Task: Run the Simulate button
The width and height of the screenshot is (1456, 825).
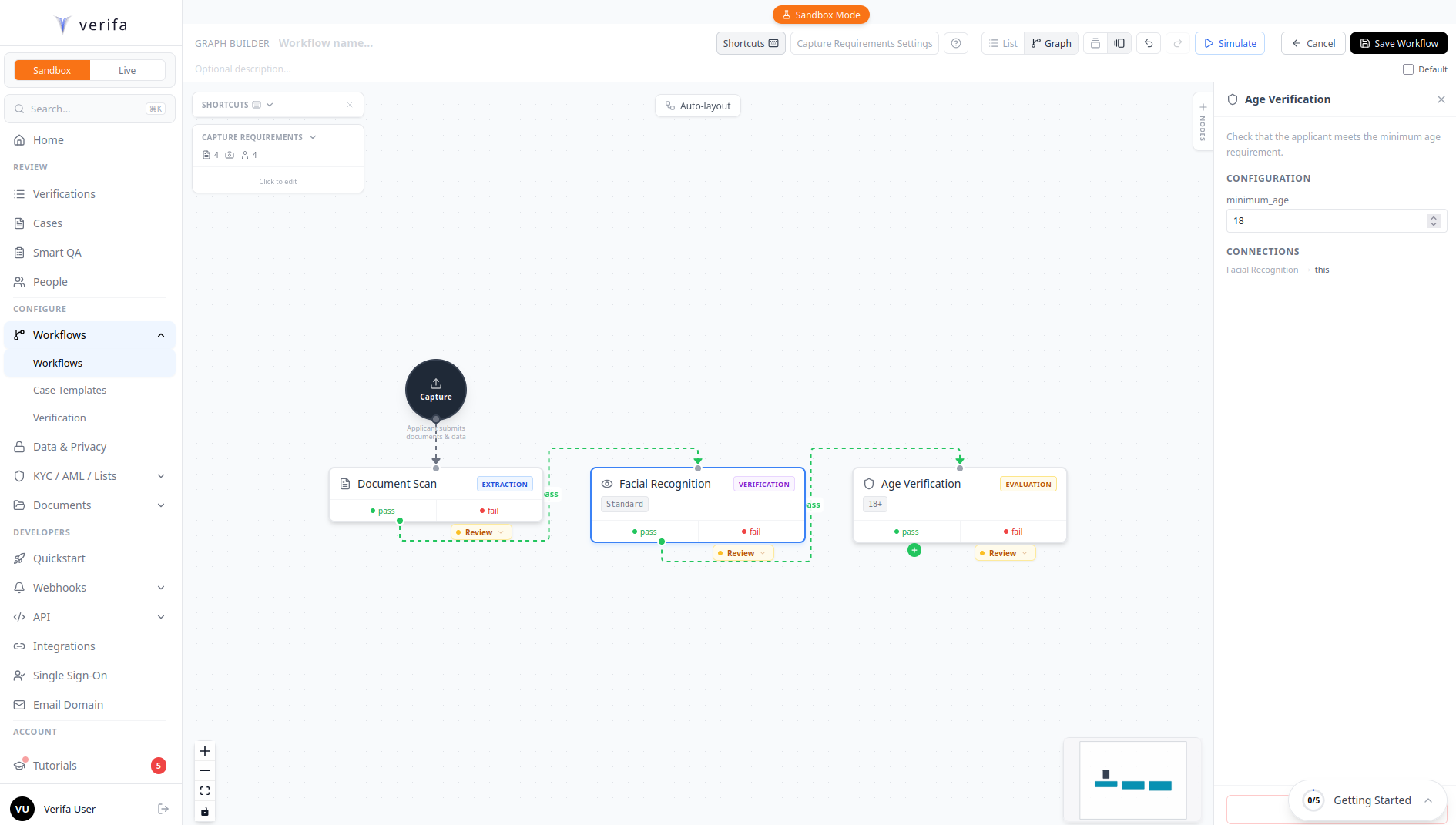Action: click(1230, 43)
